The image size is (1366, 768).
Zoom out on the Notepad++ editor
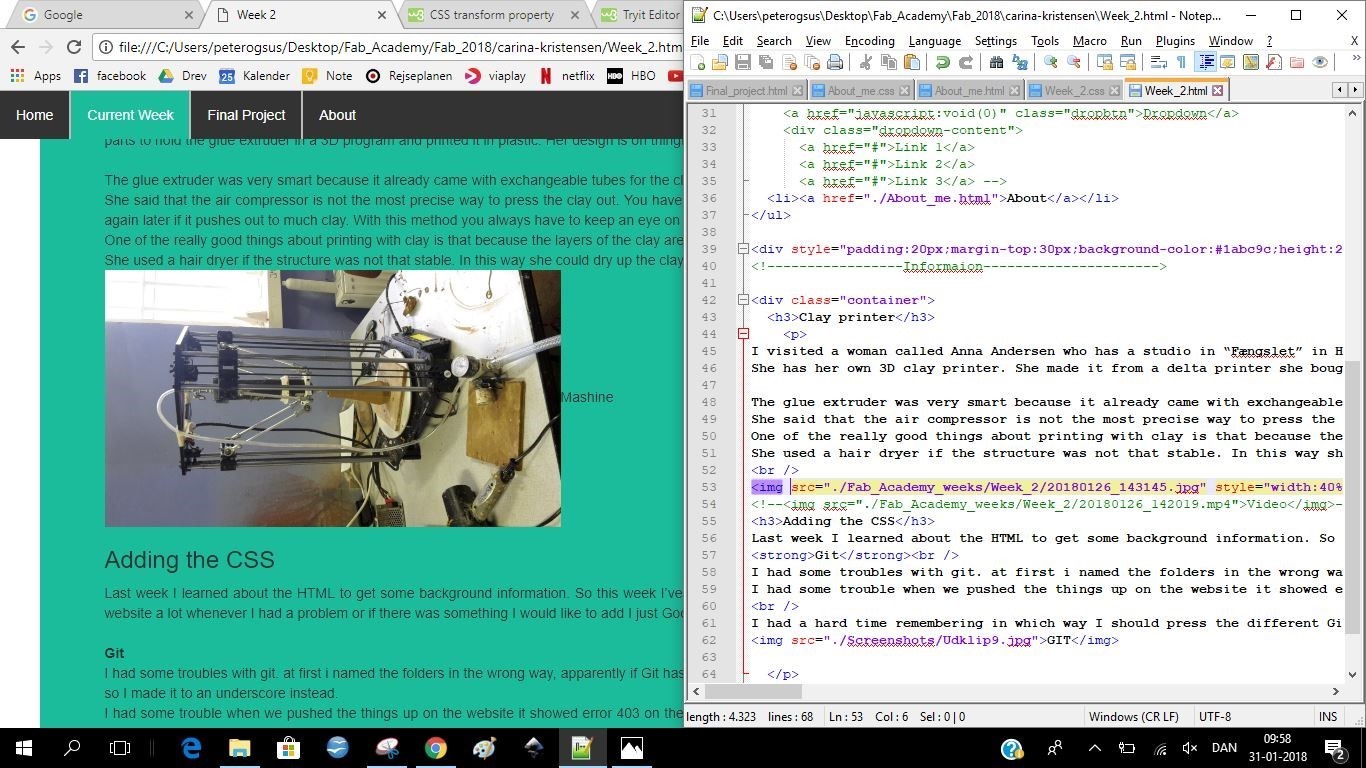1073,62
